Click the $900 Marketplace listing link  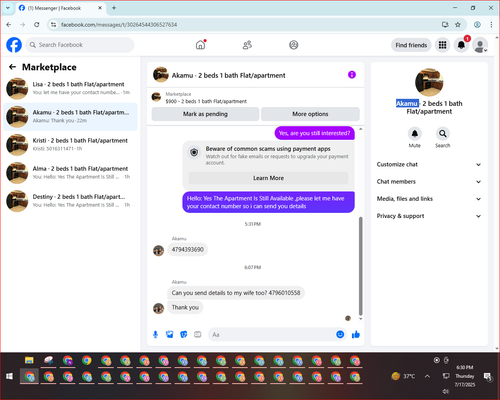[206, 101]
